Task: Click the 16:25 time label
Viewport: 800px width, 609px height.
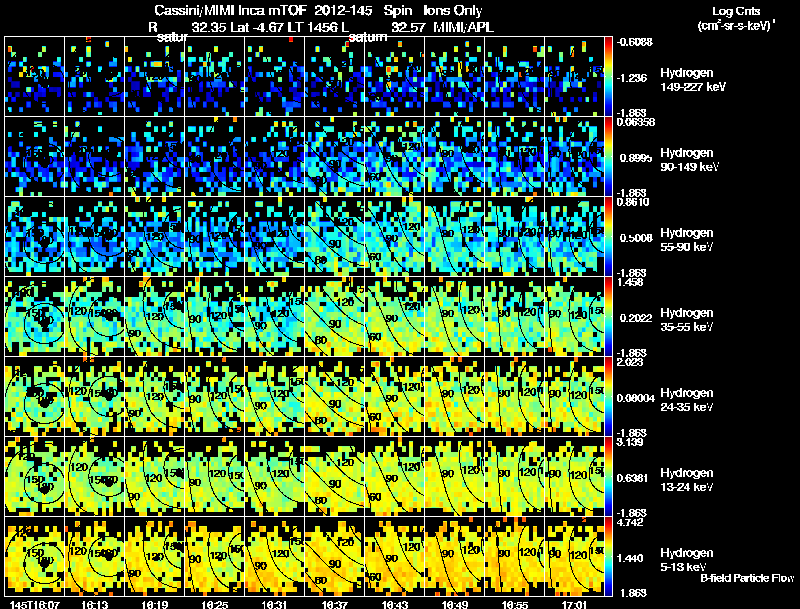Action: (215, 604)
